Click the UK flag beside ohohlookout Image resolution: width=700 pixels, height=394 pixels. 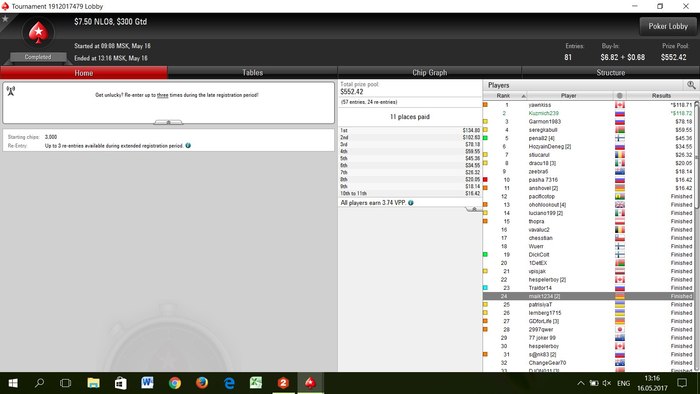[620, 205]
